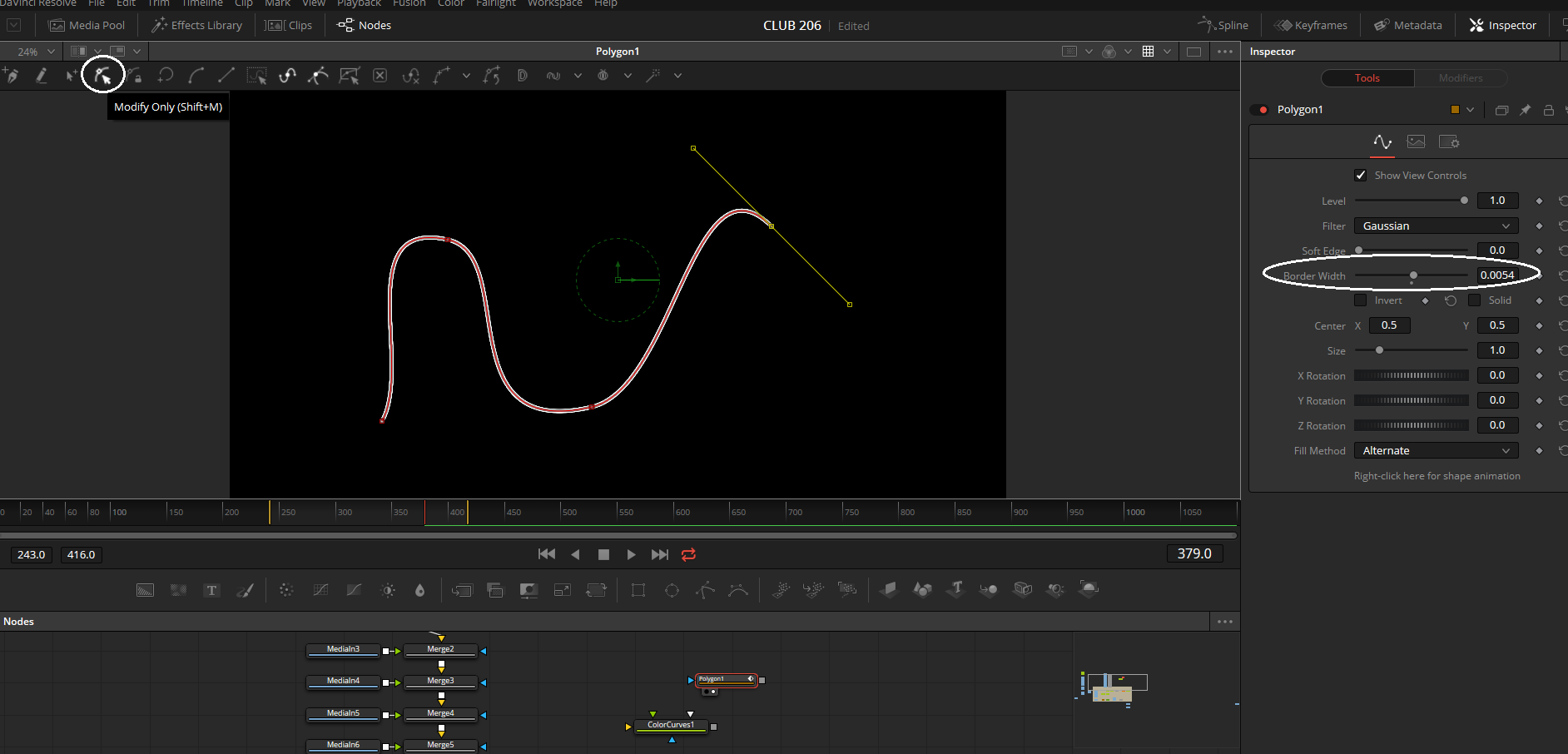Enable the Solid checkbox
The width and height of the screenshot is (1568, 754).
[1475, 300]
